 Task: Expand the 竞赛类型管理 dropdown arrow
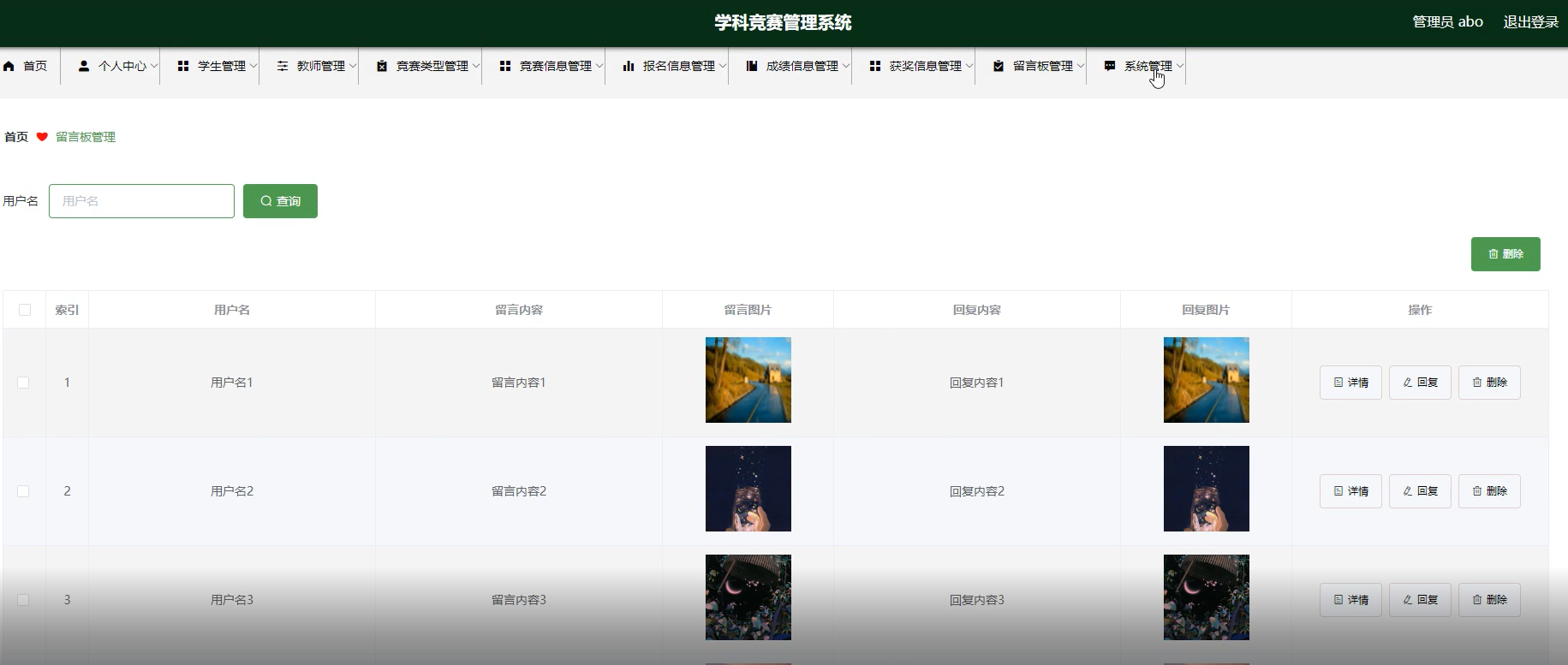coord(476,66)
